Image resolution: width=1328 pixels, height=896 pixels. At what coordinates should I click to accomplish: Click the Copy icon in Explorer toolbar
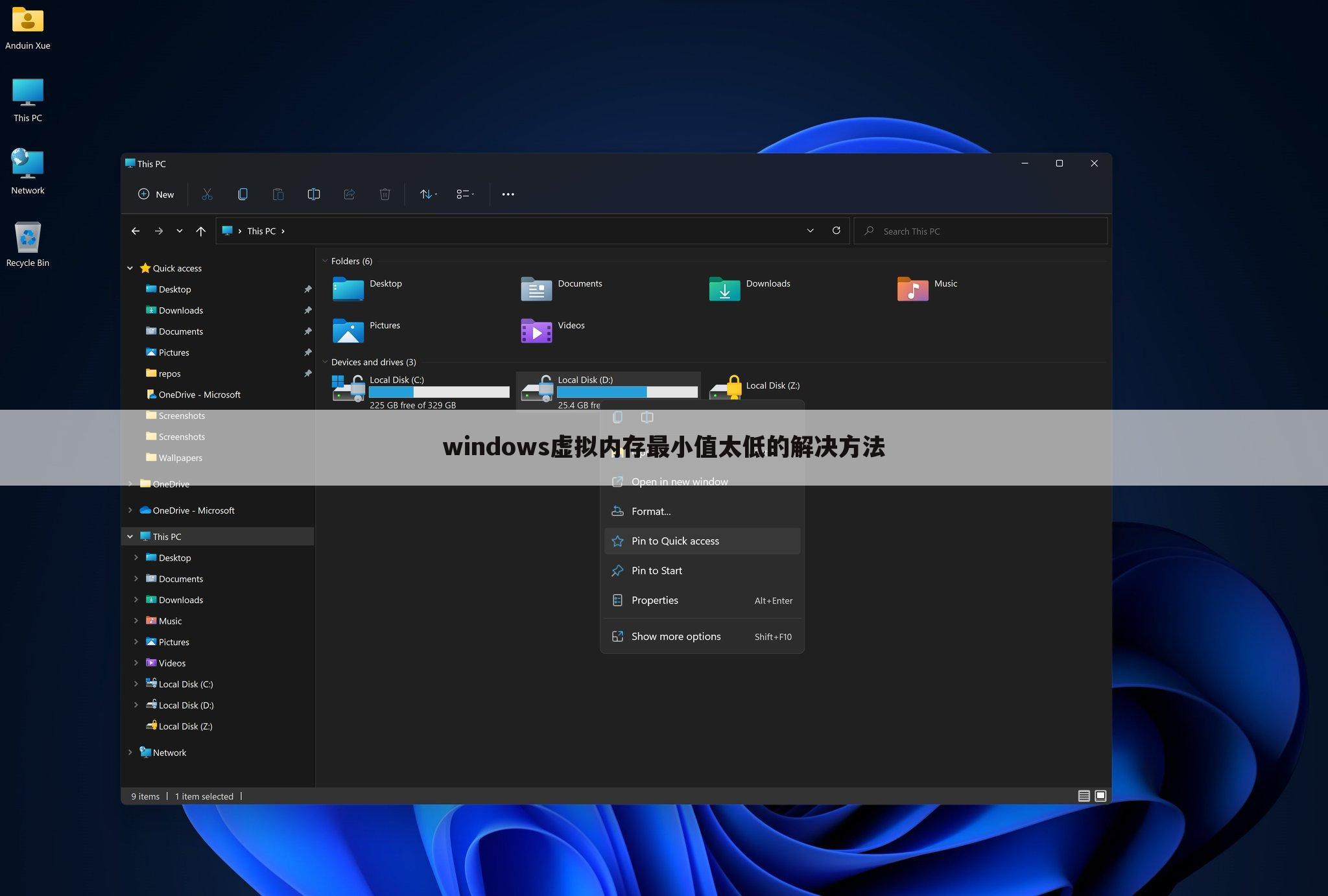[243, 195]
